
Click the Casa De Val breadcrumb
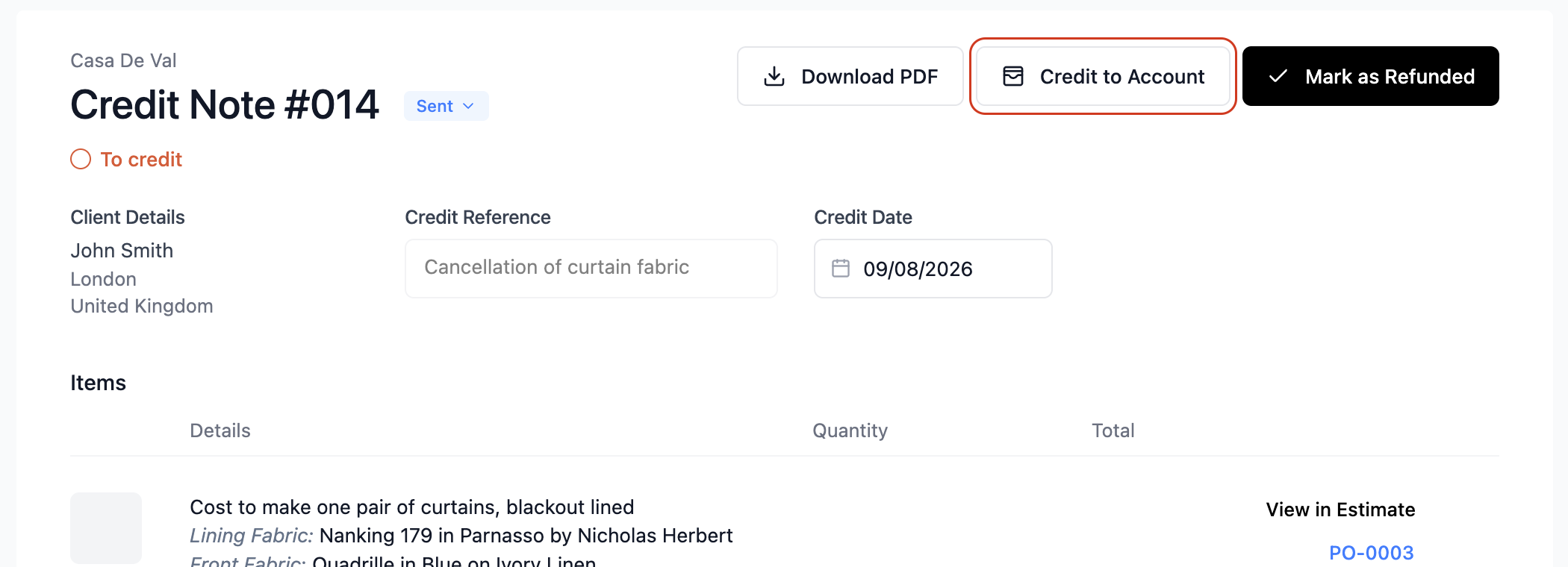pos(123,60)
